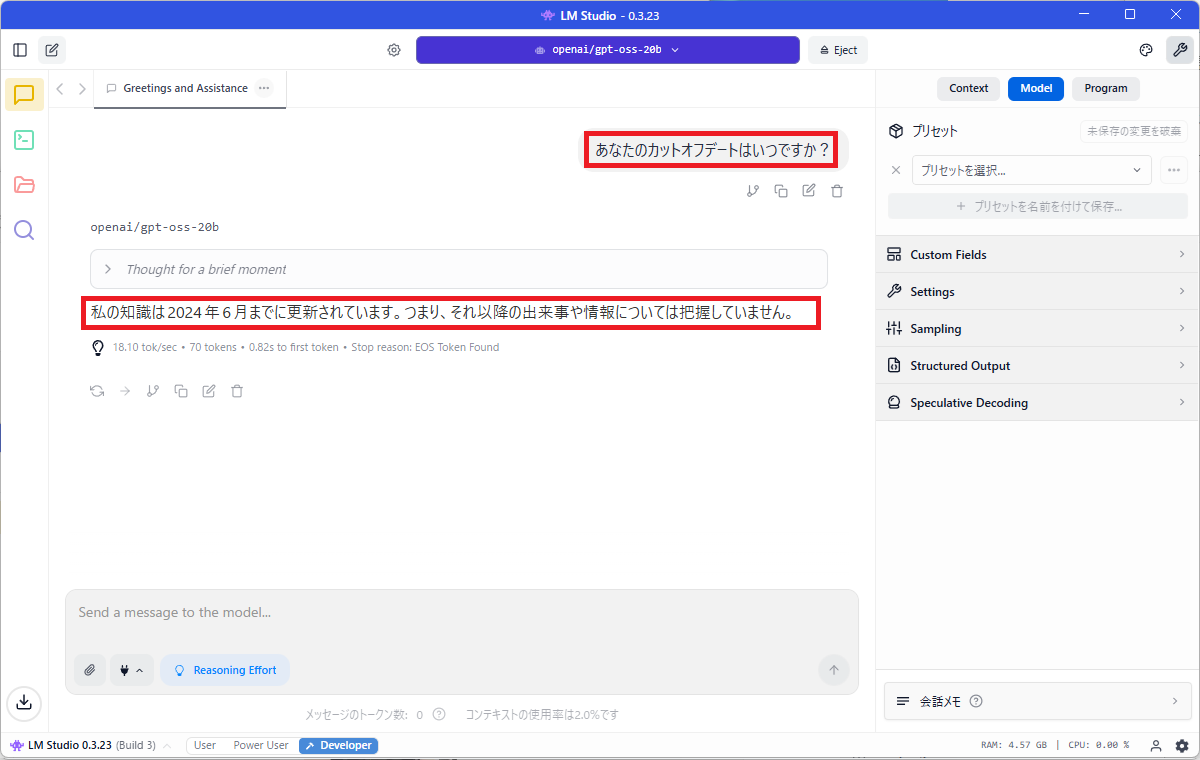Open the token count help icon
Image resolution: width=1200 pixels, height=760 pixels.
point(439,714)
